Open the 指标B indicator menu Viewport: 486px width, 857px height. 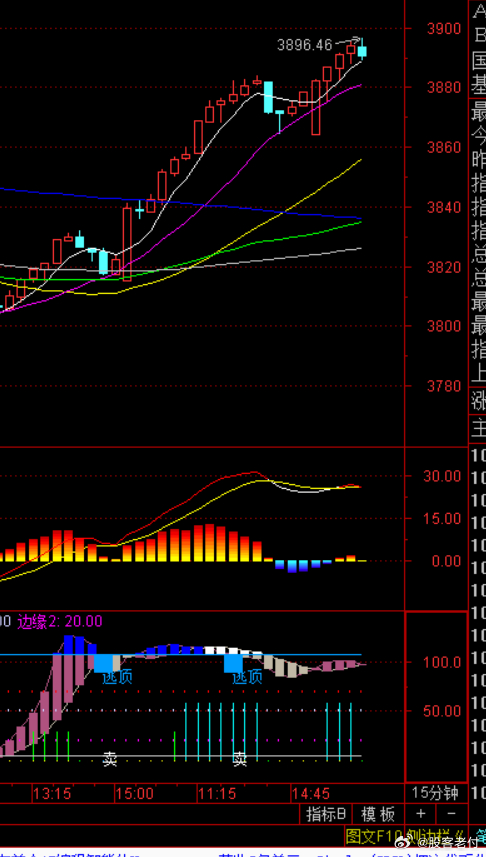tap(325, 814)
